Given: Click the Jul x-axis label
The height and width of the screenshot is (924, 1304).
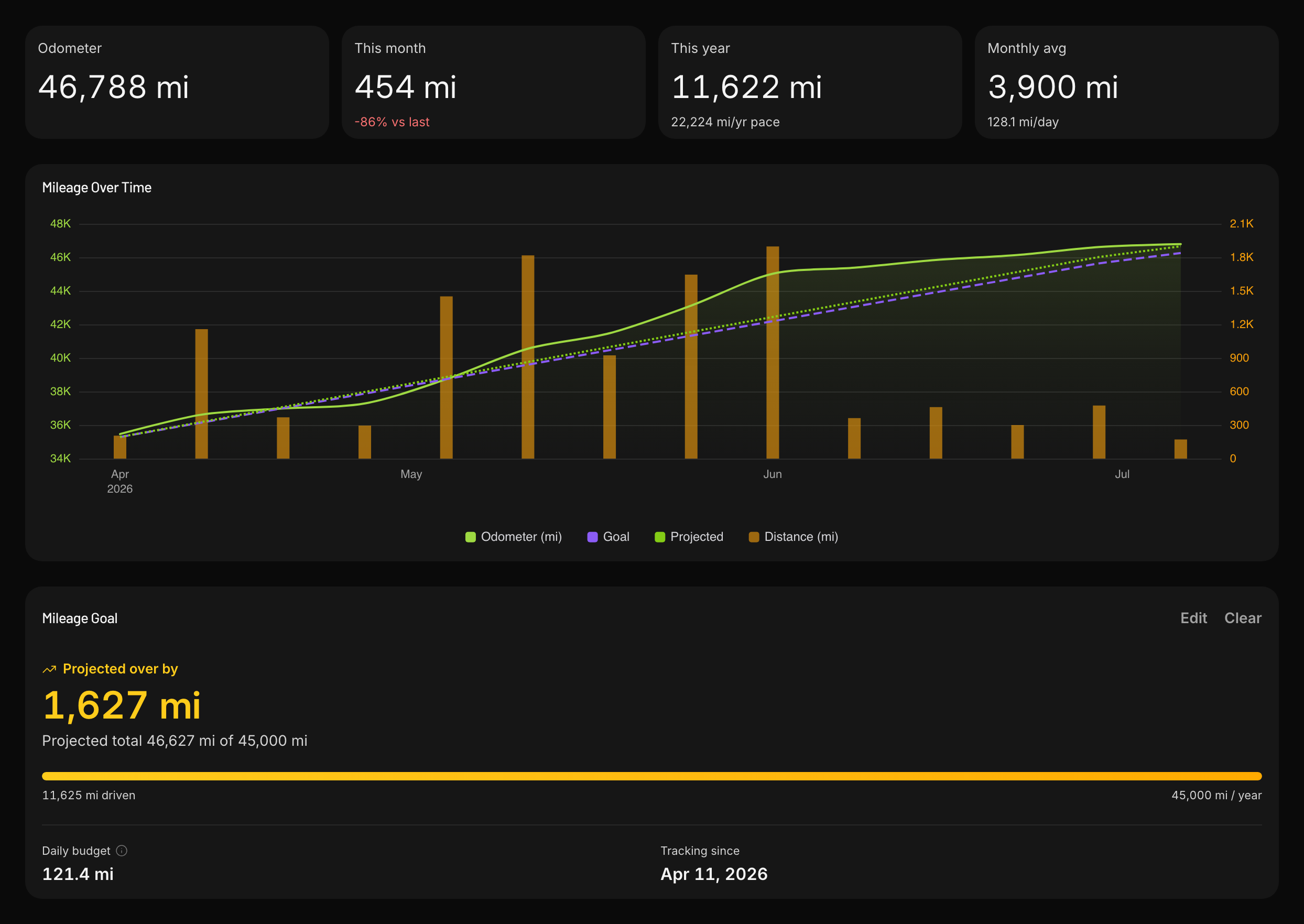Looking at the screenshot, I should 1122,474.
